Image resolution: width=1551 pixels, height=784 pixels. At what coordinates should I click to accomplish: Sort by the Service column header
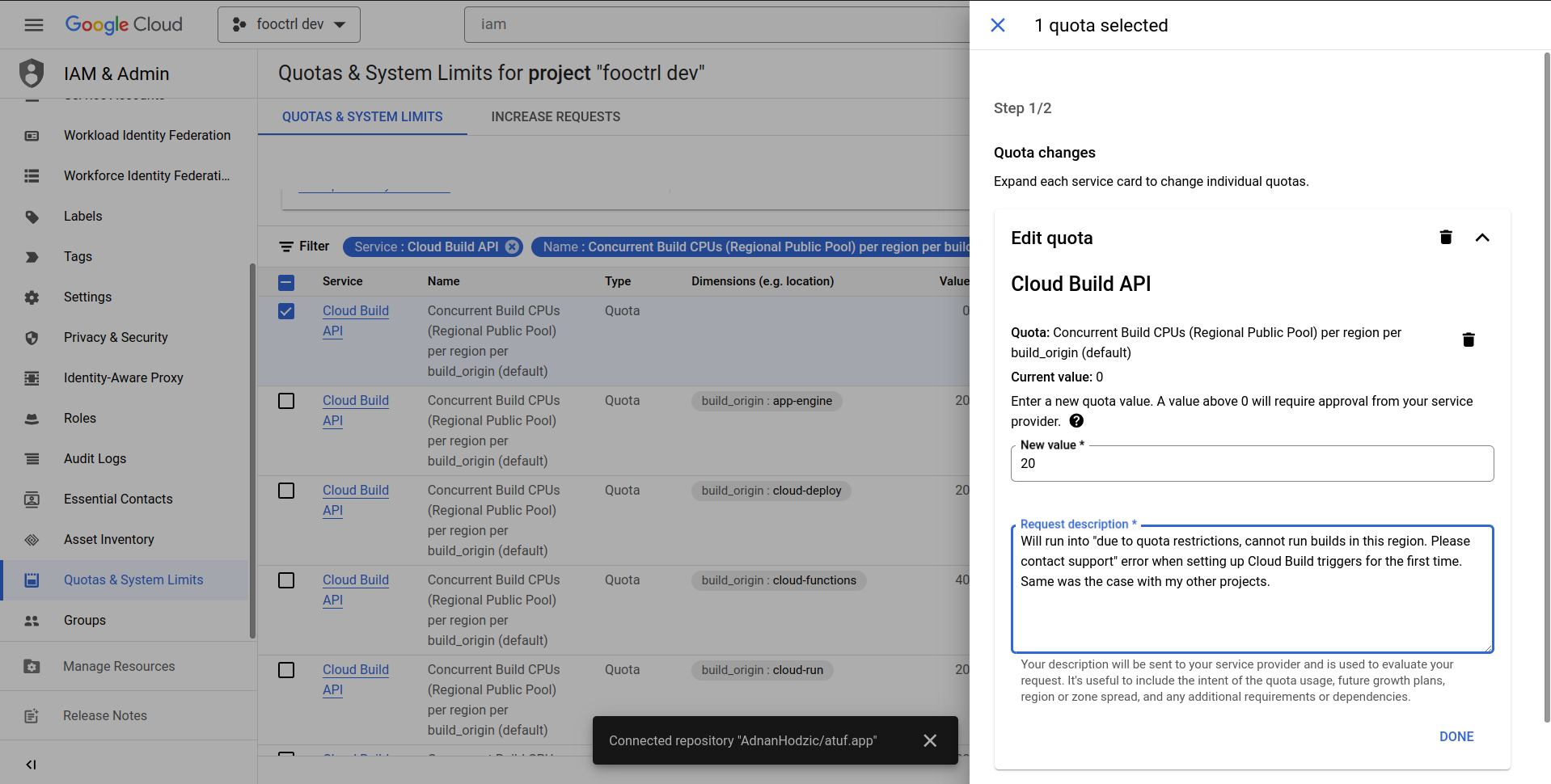click(x=342, y=281)
